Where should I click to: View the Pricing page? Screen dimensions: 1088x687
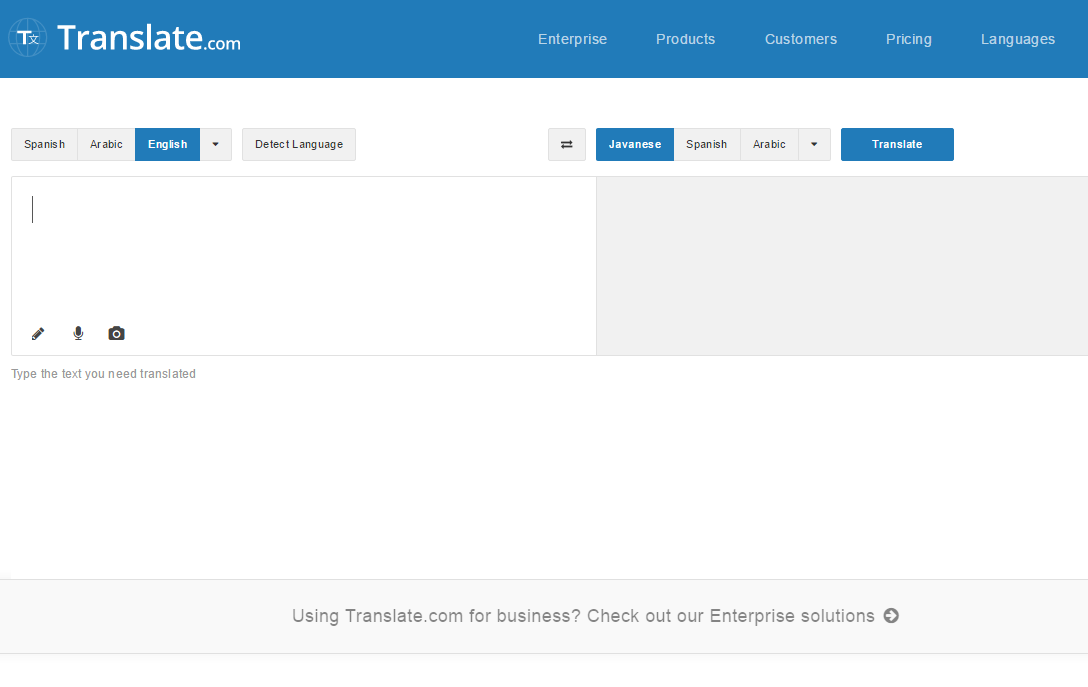pyautogui.click(x=908, y=39)
